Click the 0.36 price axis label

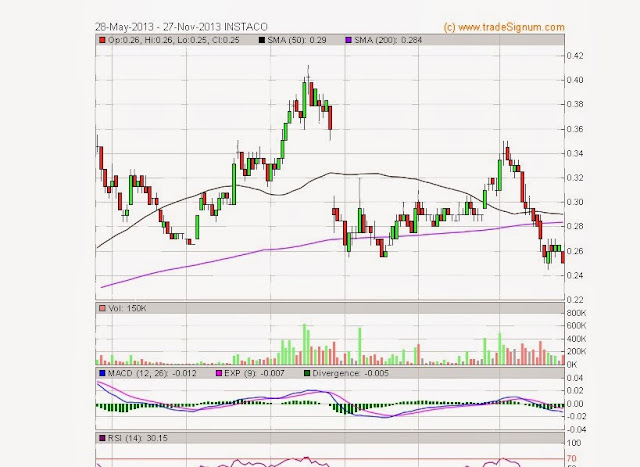[575, 129]
